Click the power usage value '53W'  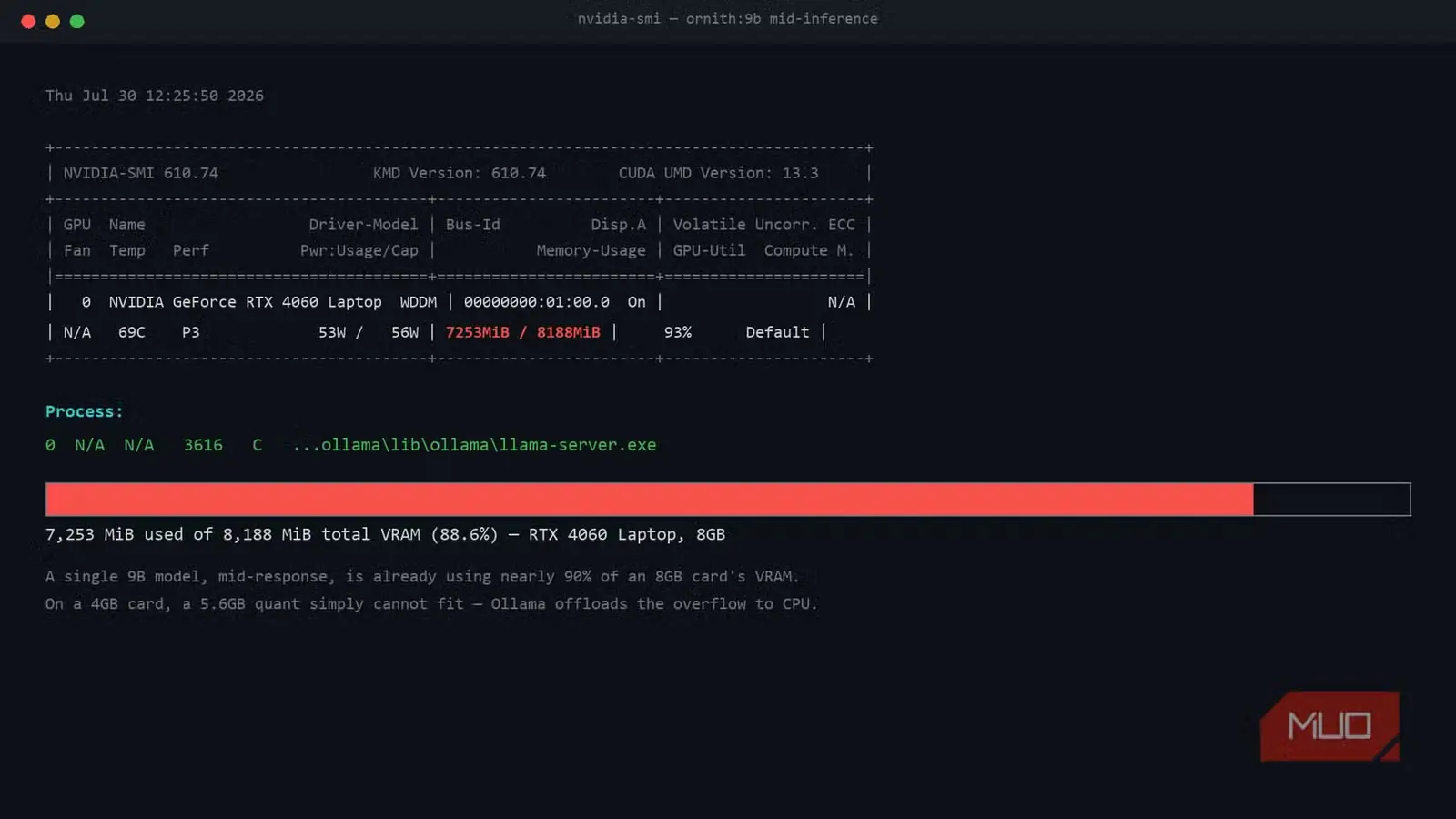pos(331,332)
